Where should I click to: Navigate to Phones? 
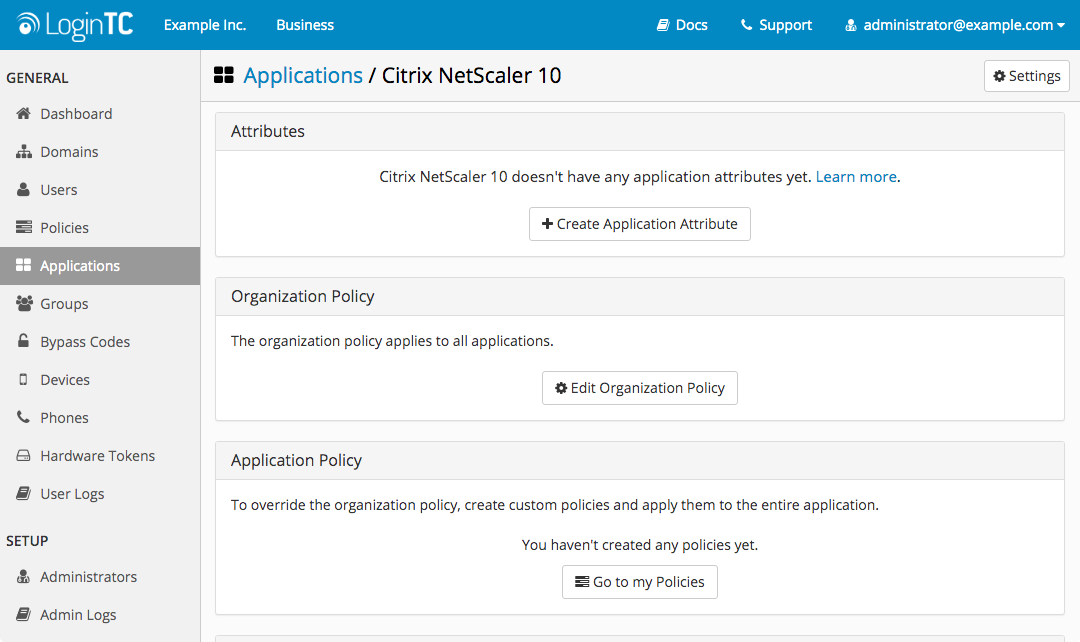click(100, 417)
